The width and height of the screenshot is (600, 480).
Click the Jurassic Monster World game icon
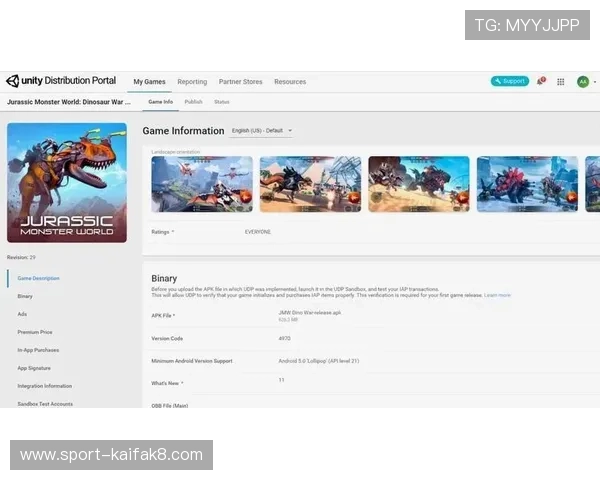(x=67, y=182)
